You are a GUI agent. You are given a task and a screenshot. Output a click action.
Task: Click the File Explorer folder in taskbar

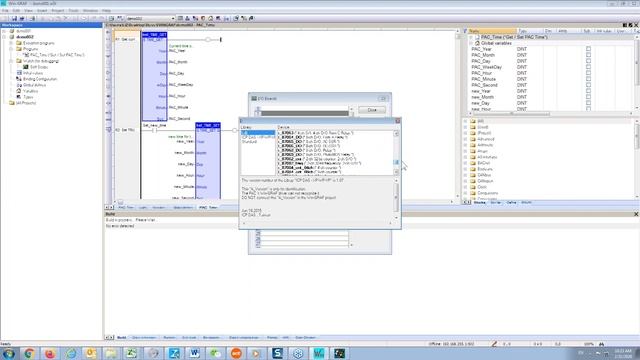[x=111, y=353]
